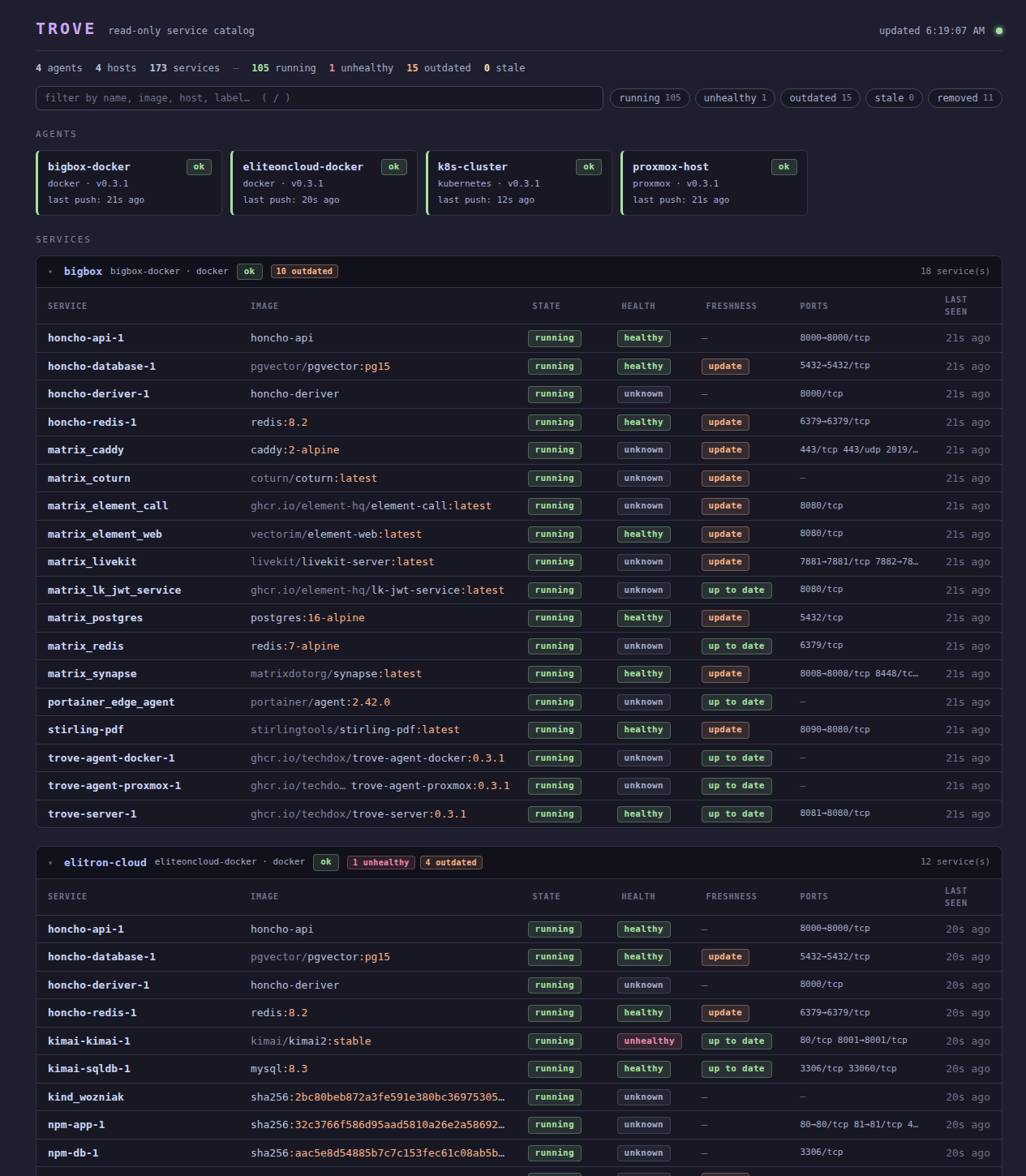1026x1176 pixels.
Task: Select the stirling-pdf service name
Action: (x=85, y=730)
